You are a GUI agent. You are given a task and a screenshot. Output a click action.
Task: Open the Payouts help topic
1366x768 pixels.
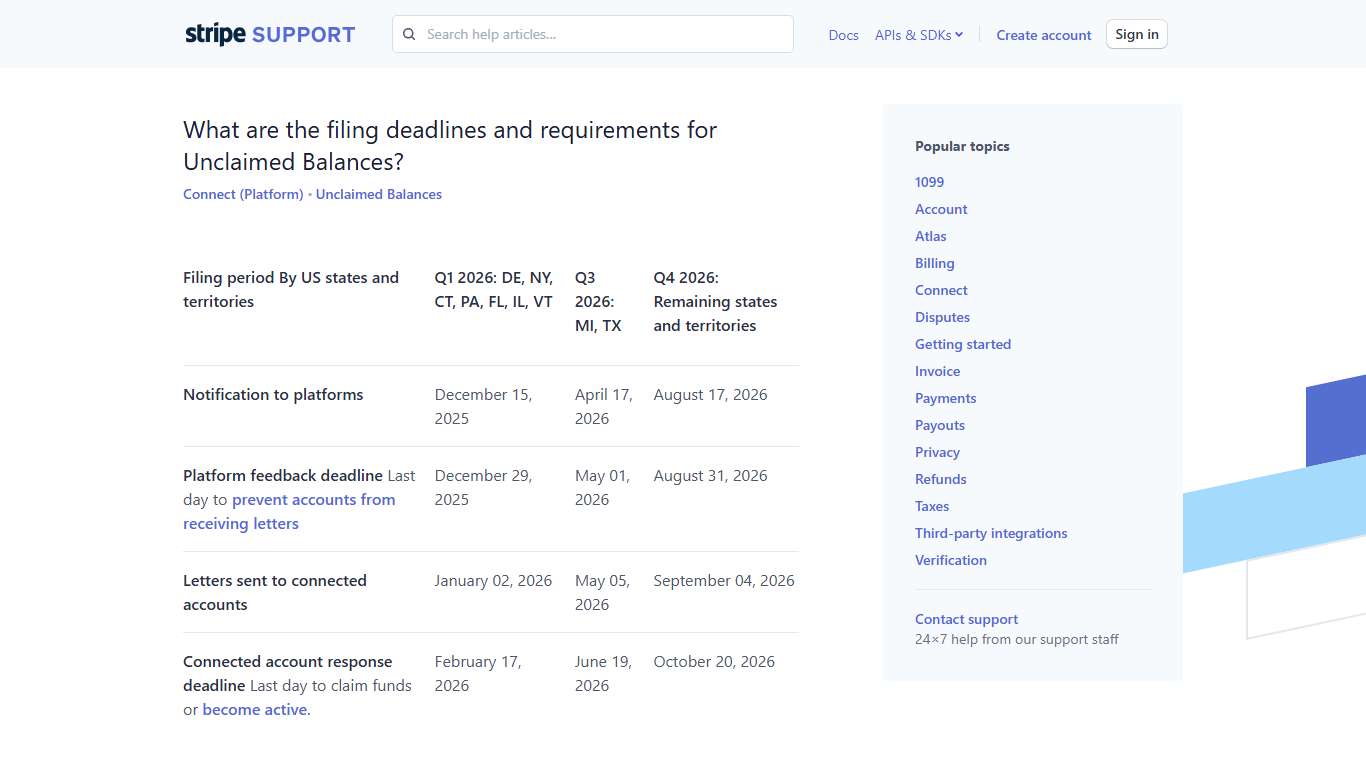939,425
